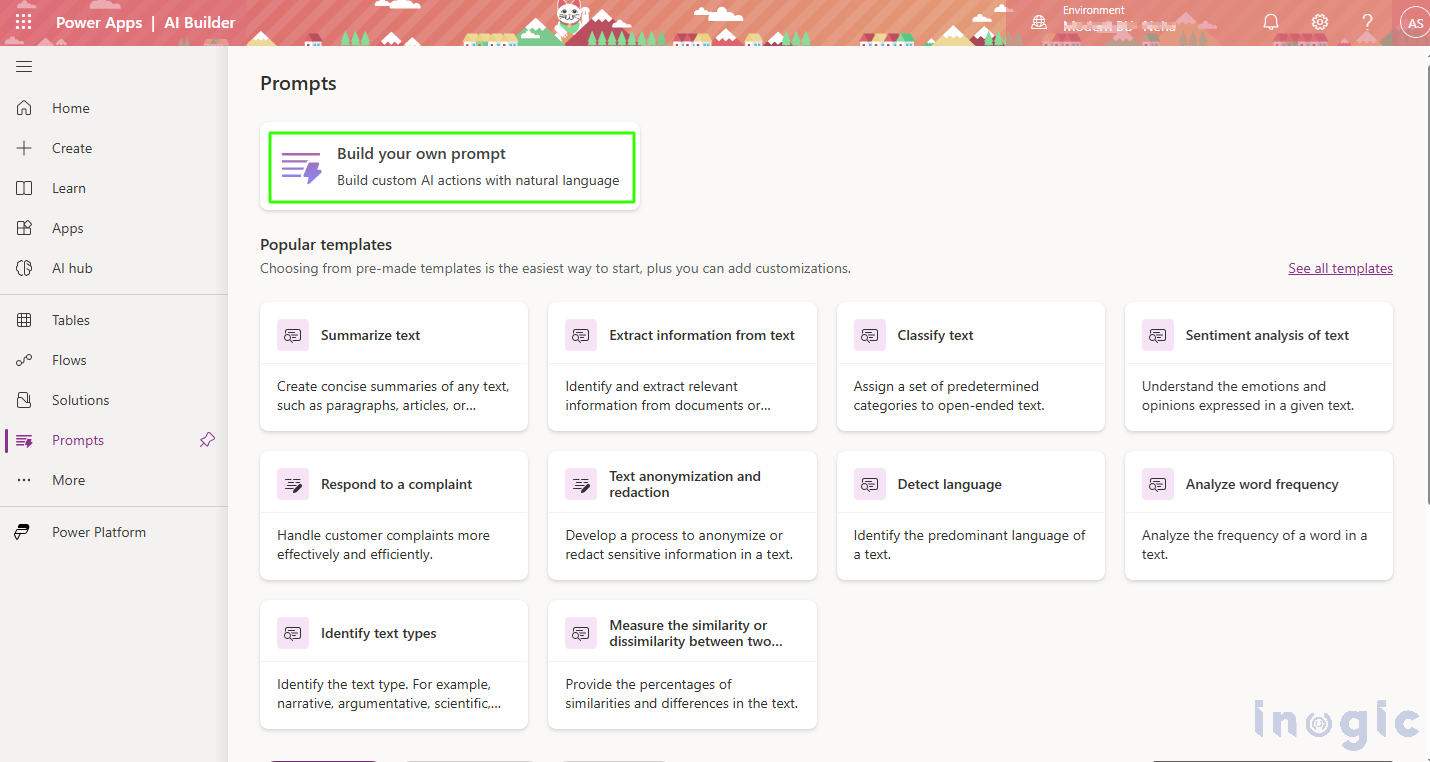
Task: Click the Prompts icon in sidebar
Action: [x=24, y=440]
